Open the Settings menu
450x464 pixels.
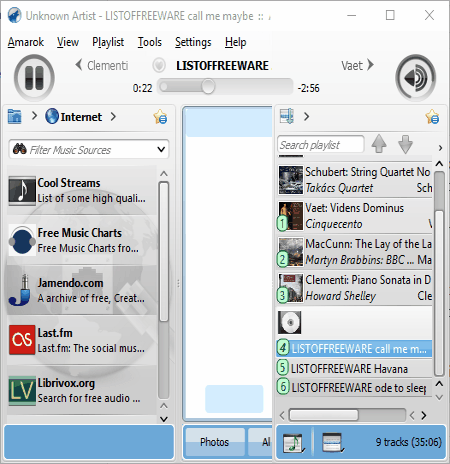coord(193,42)
